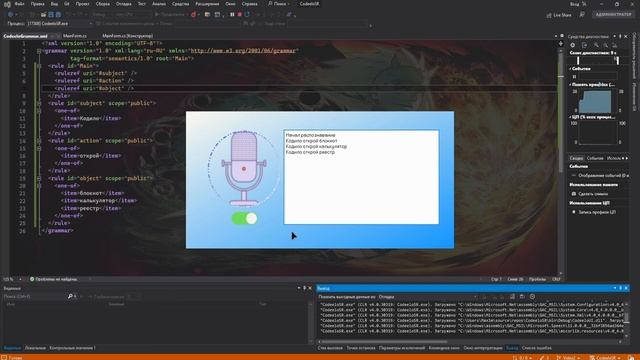
Task: Switch to MainForm.cs [Конструктор] tab
Action: coord(128,36)
